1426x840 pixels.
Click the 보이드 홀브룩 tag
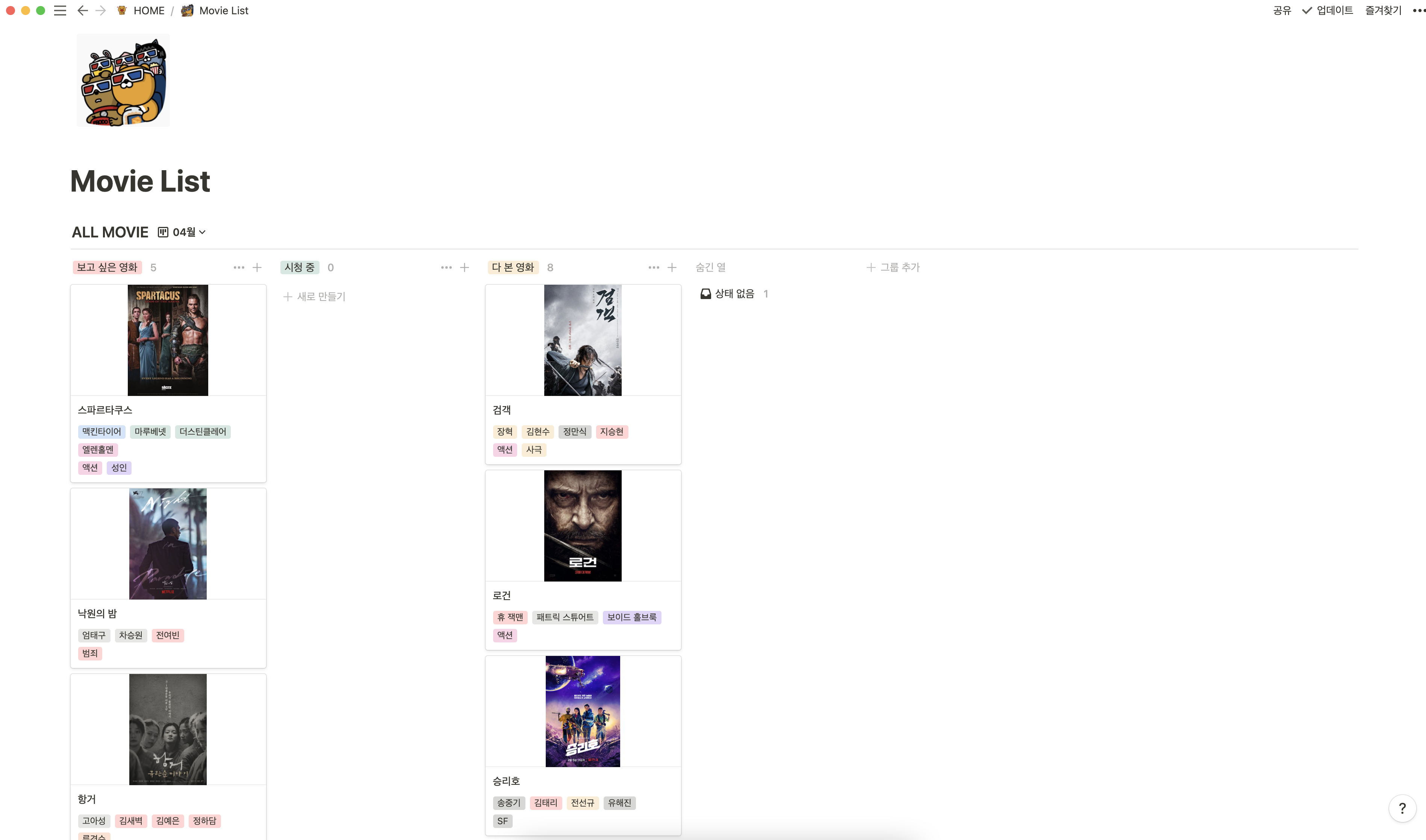(631, 618)
